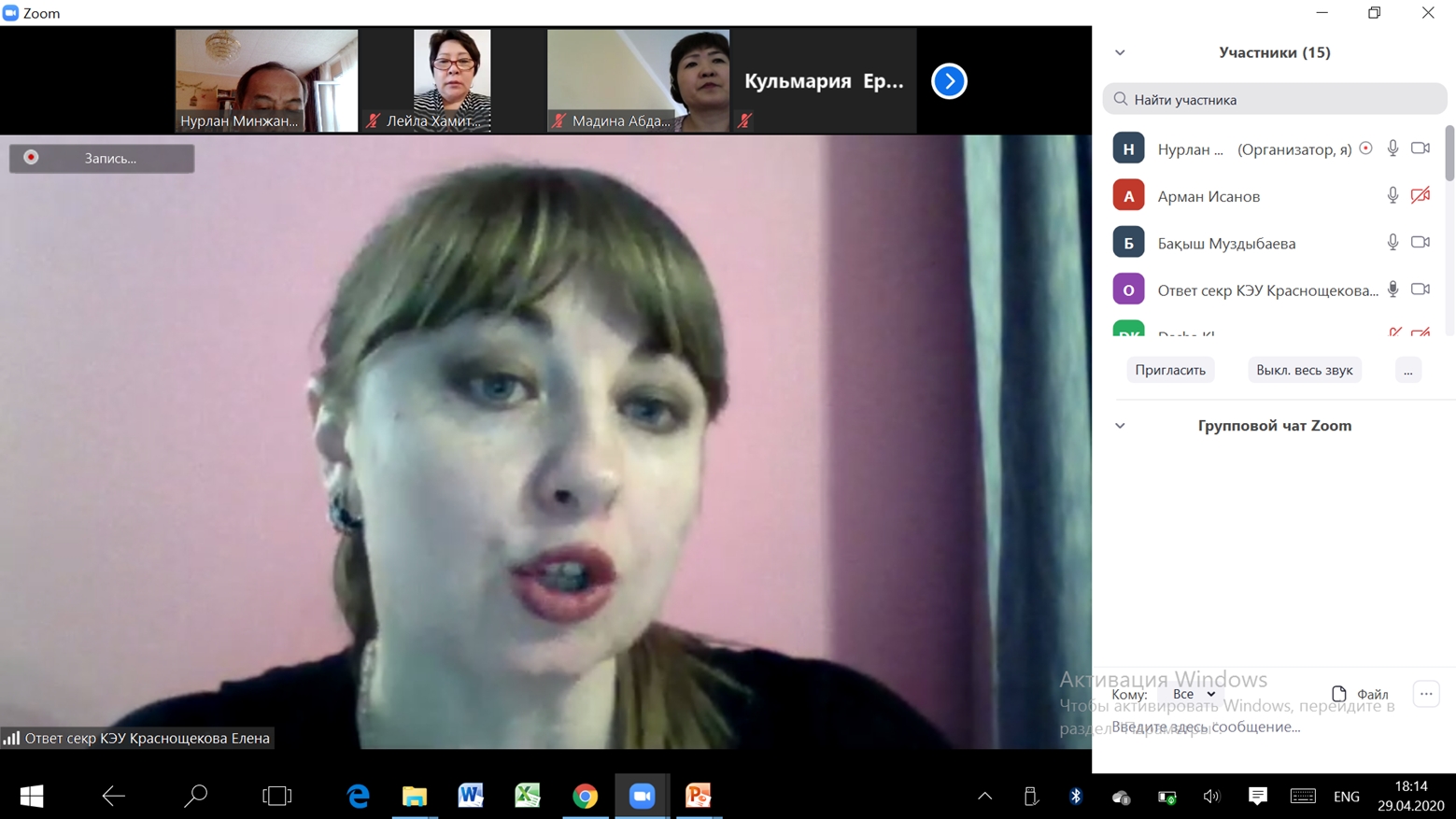Toggle microphone for Ответ секр КЭУ Краснощекова
This screenshot has width=1456, height=819.
tap(1392, 289)
